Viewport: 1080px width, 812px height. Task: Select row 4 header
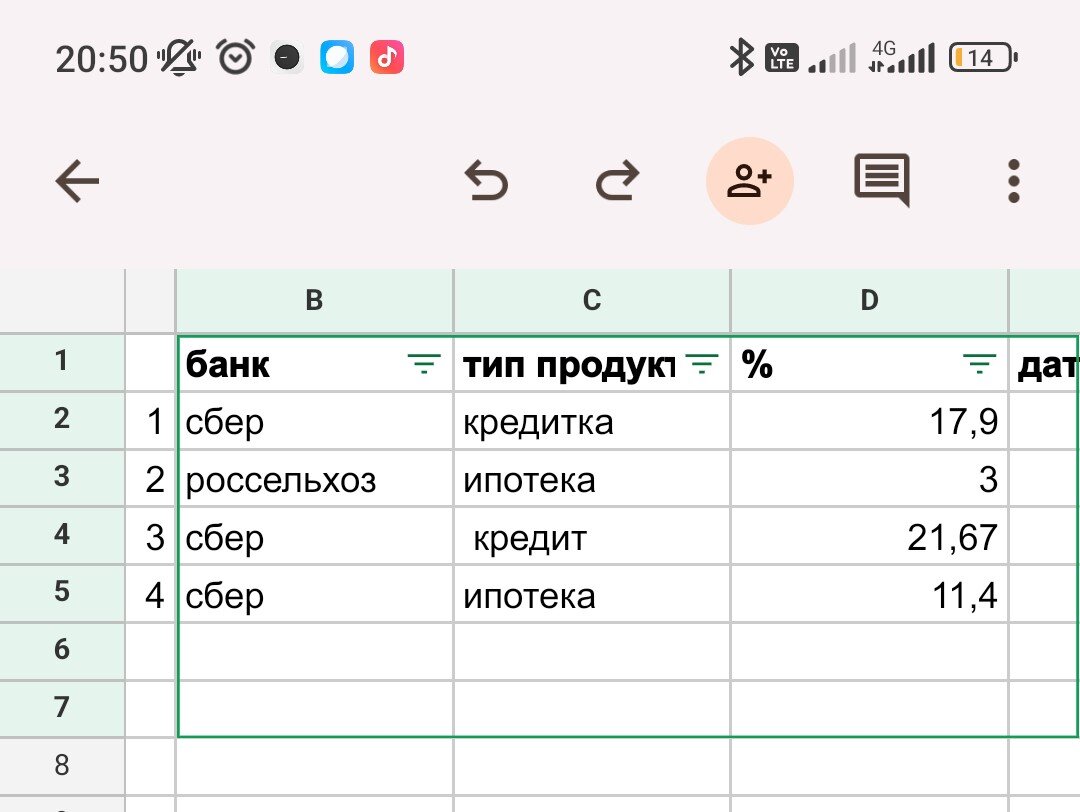[62, 536]
